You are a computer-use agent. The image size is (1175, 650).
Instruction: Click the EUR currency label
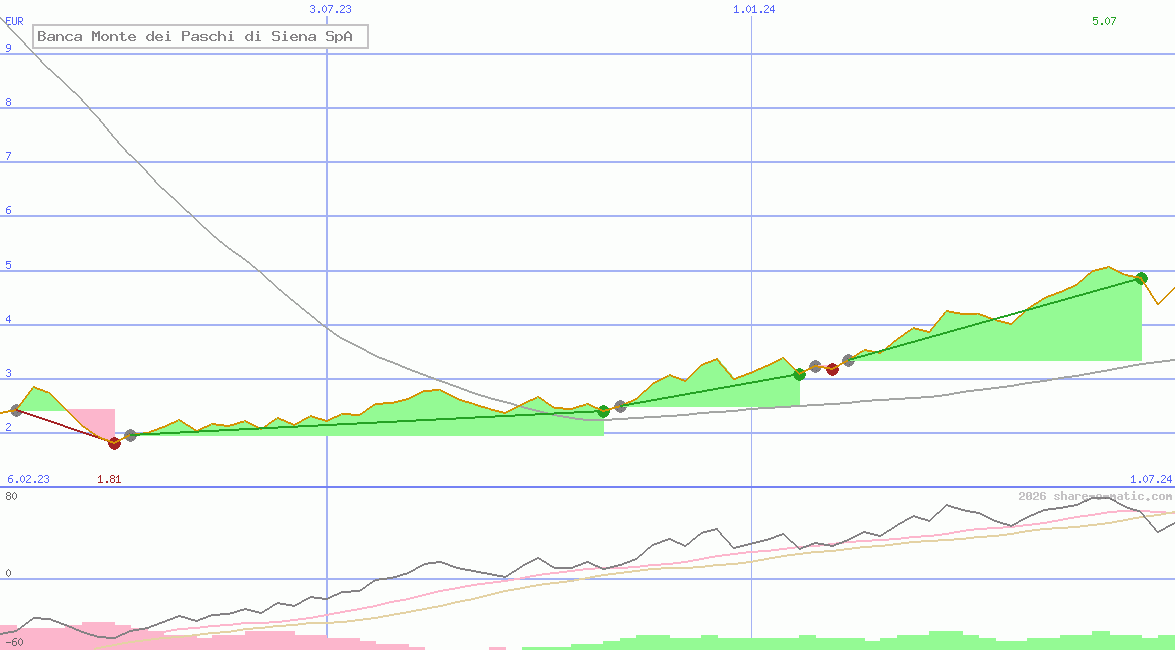(x=14, y=20)
